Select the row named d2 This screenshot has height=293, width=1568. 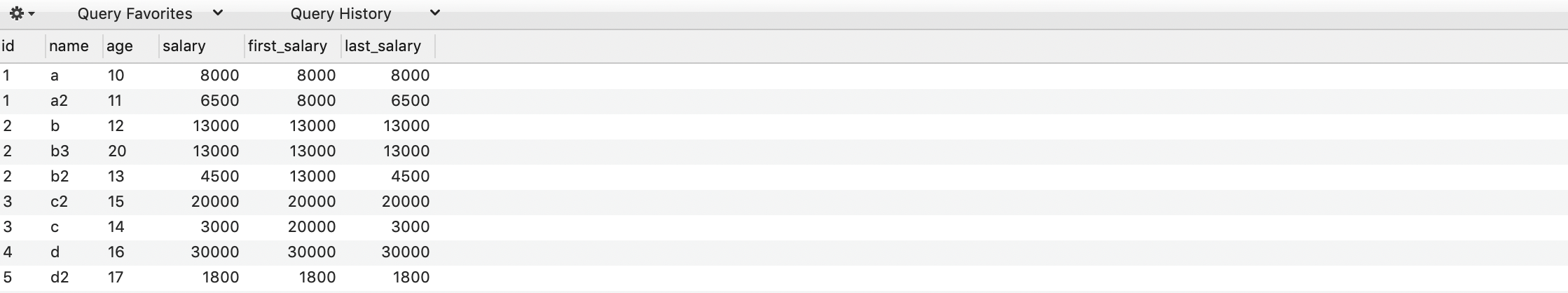[784, 278]
